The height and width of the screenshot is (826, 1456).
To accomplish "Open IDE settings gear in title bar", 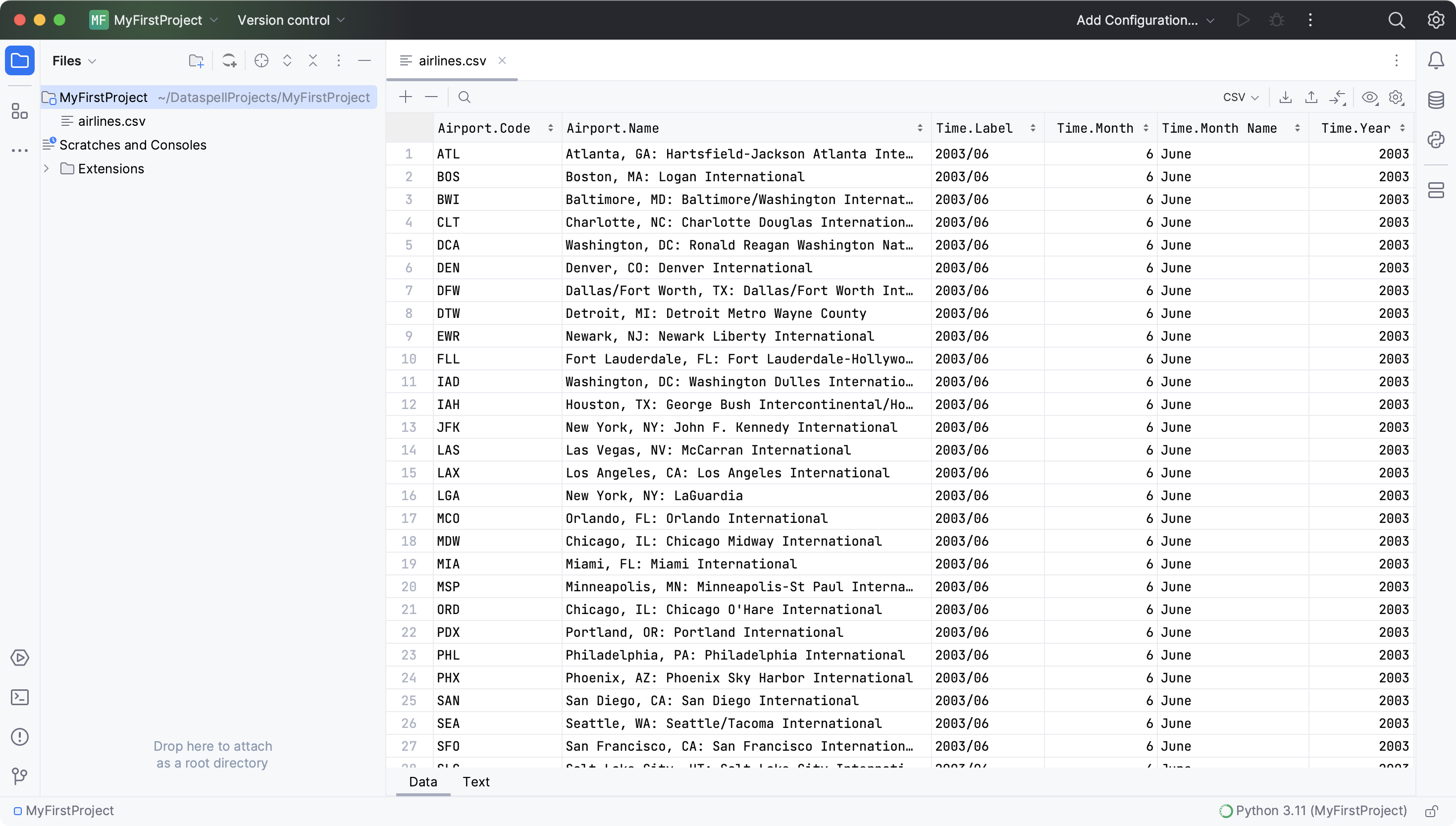I will 1436,20.
